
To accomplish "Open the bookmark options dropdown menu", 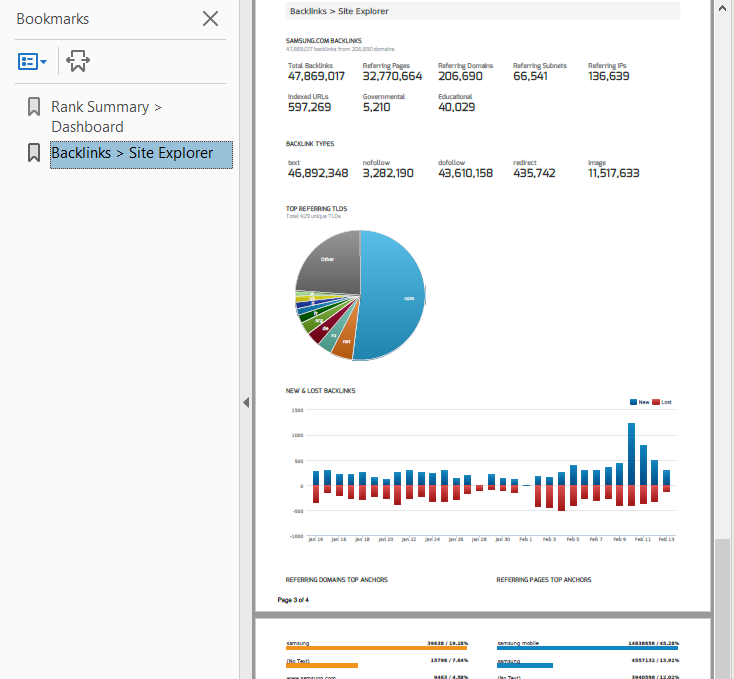I will click(x=33, y=61).
